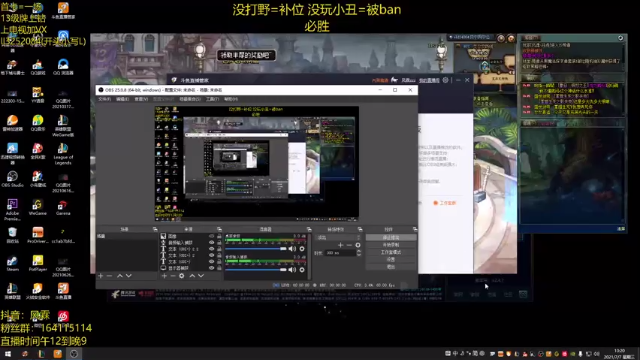
Task: Open 我的直播间 link in 斗鱼直播管家
Action: [429, 80]
